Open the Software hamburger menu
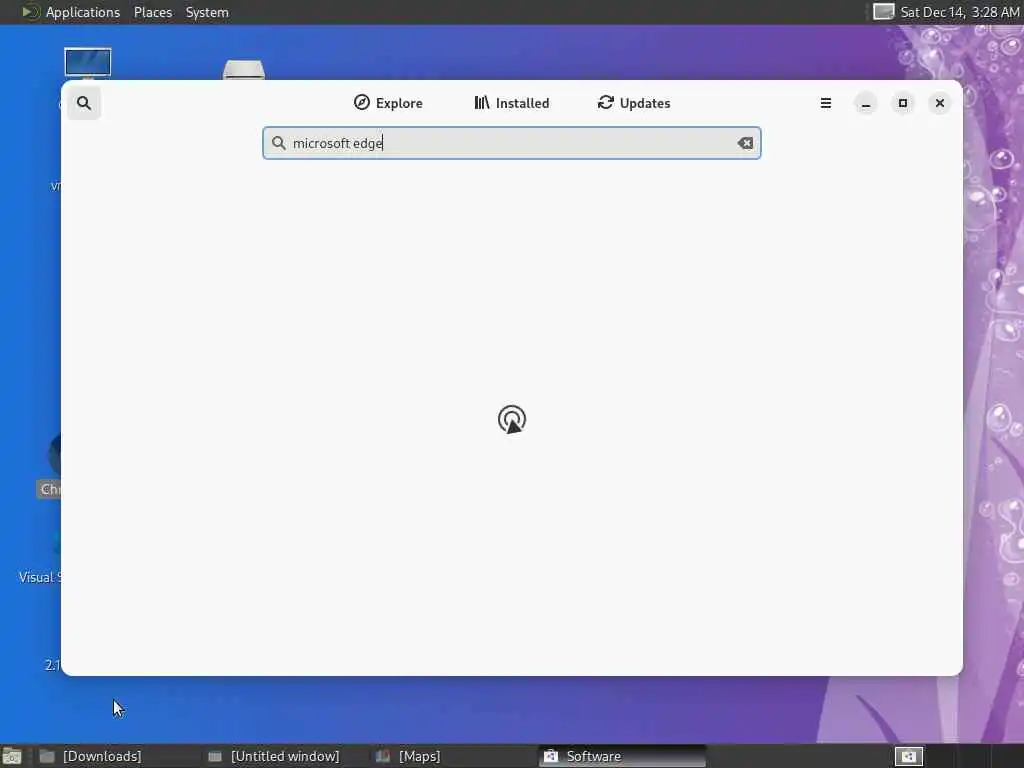This screenshot has width=1024, height=768. (x=825, y=103)
